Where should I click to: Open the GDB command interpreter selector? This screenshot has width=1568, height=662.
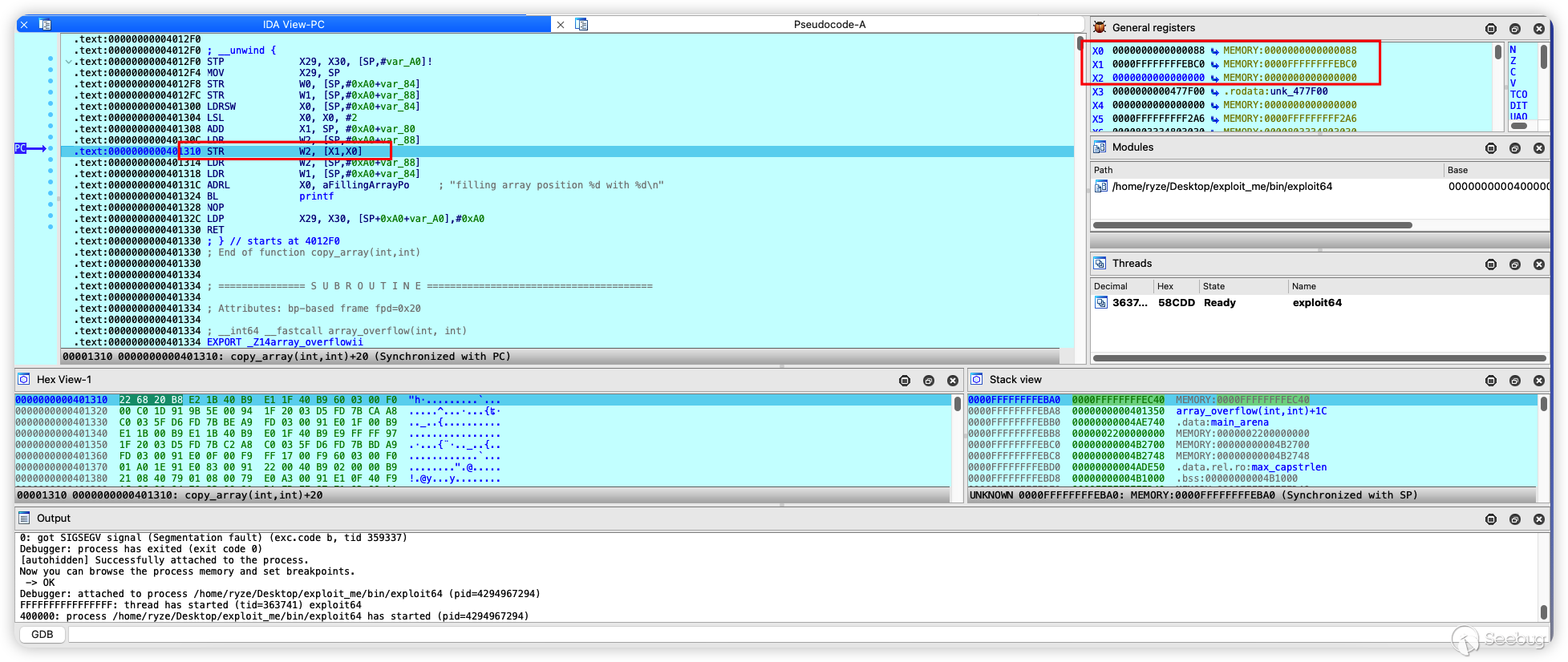point(42,635)
